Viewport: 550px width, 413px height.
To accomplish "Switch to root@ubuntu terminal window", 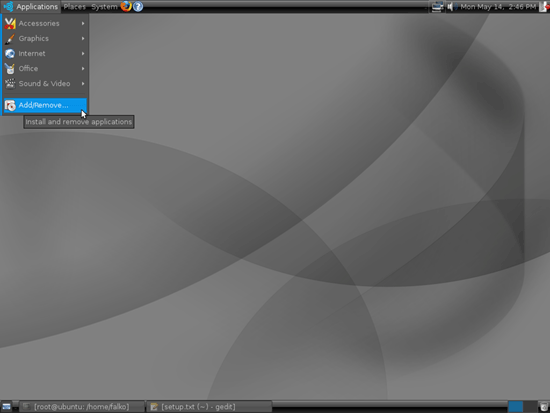I will tap(81, 407).
